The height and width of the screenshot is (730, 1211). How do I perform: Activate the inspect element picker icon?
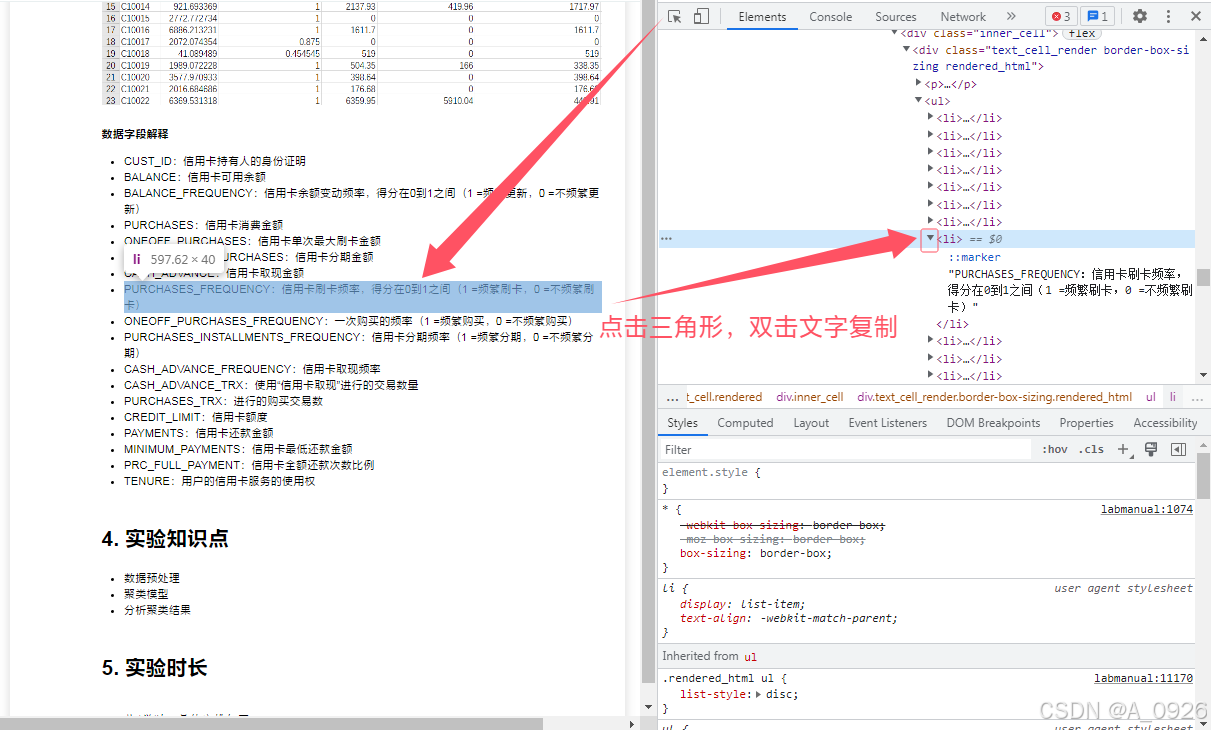(x=675, y=16)
